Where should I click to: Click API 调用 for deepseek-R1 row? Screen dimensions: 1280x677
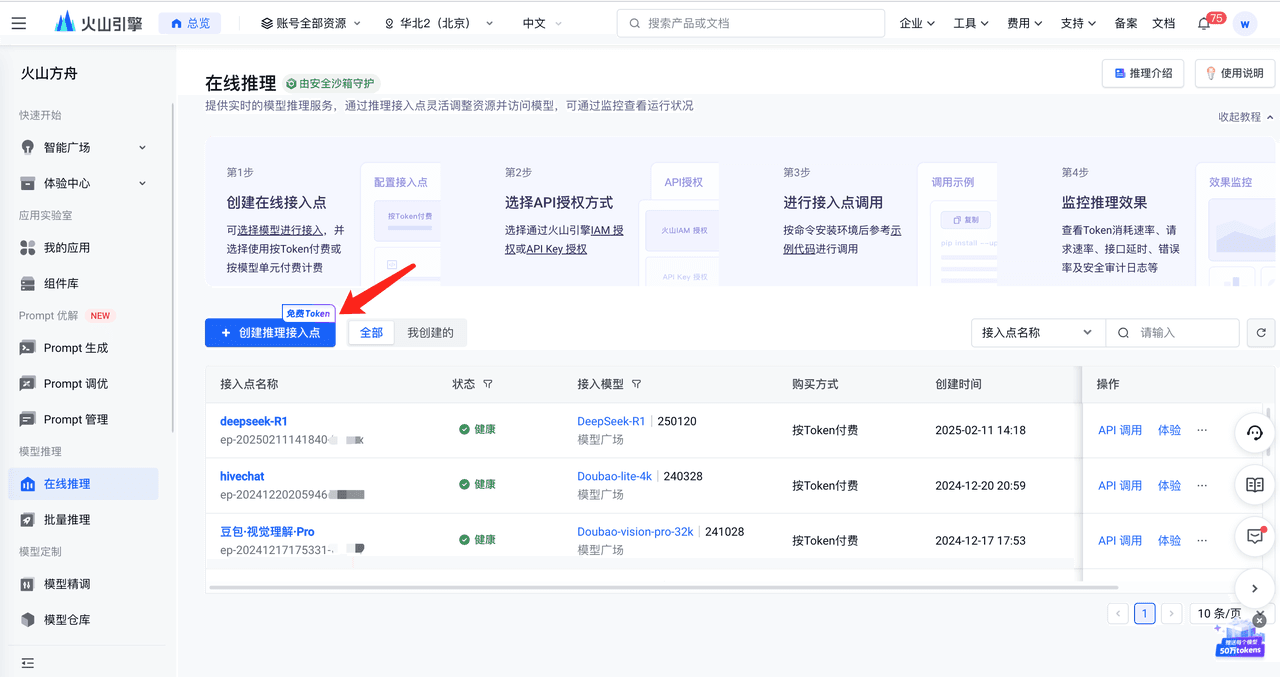1120,430
